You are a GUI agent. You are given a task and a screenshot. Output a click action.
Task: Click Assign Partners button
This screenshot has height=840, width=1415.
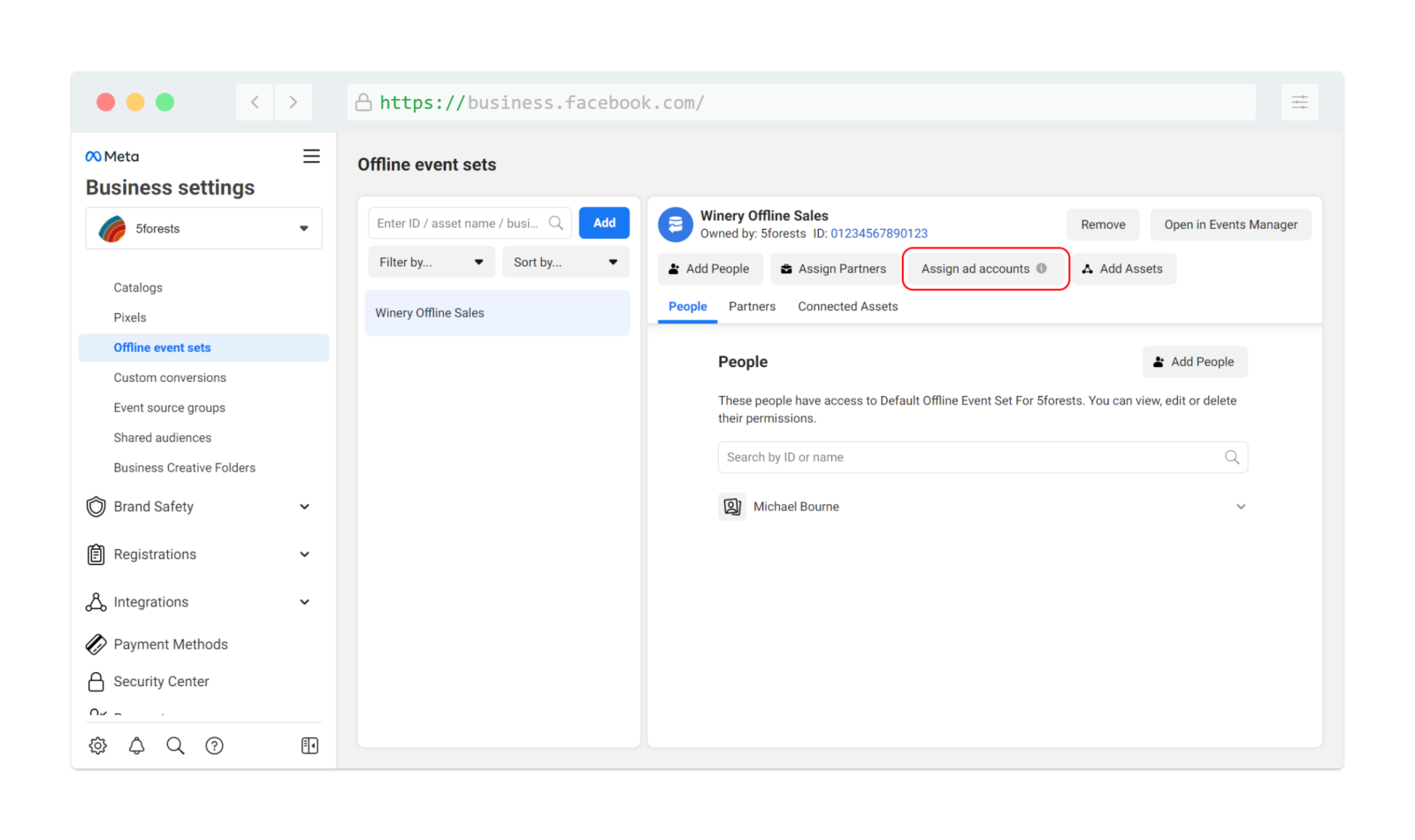[836, 269]
